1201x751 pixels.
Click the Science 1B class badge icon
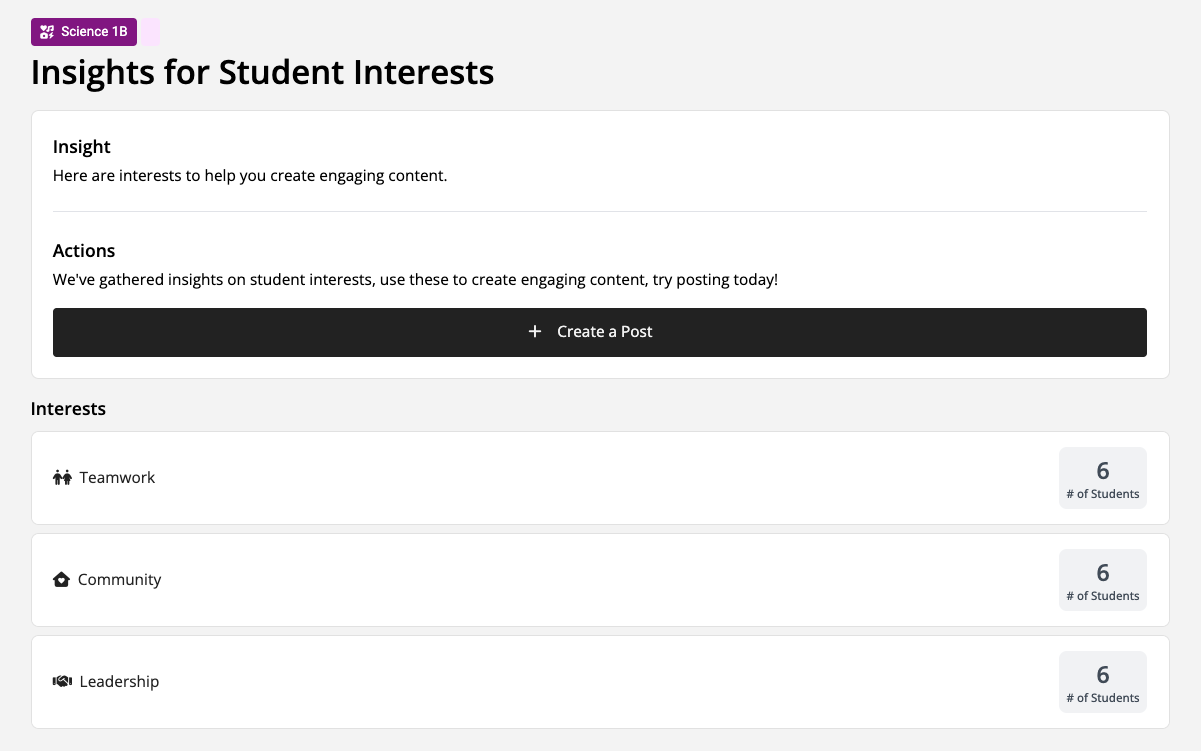tap(47, 32)
